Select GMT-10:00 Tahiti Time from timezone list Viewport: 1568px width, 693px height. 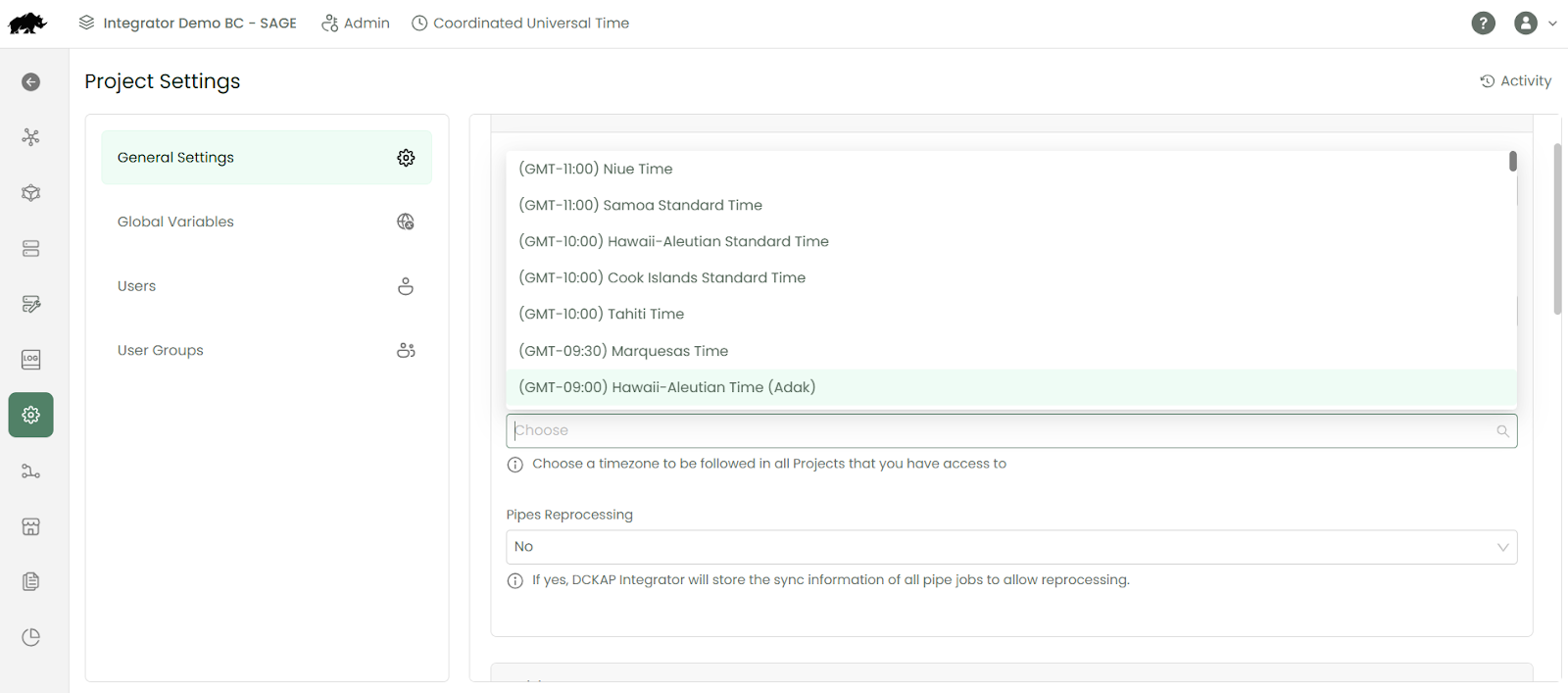click(x=601, y=314)
